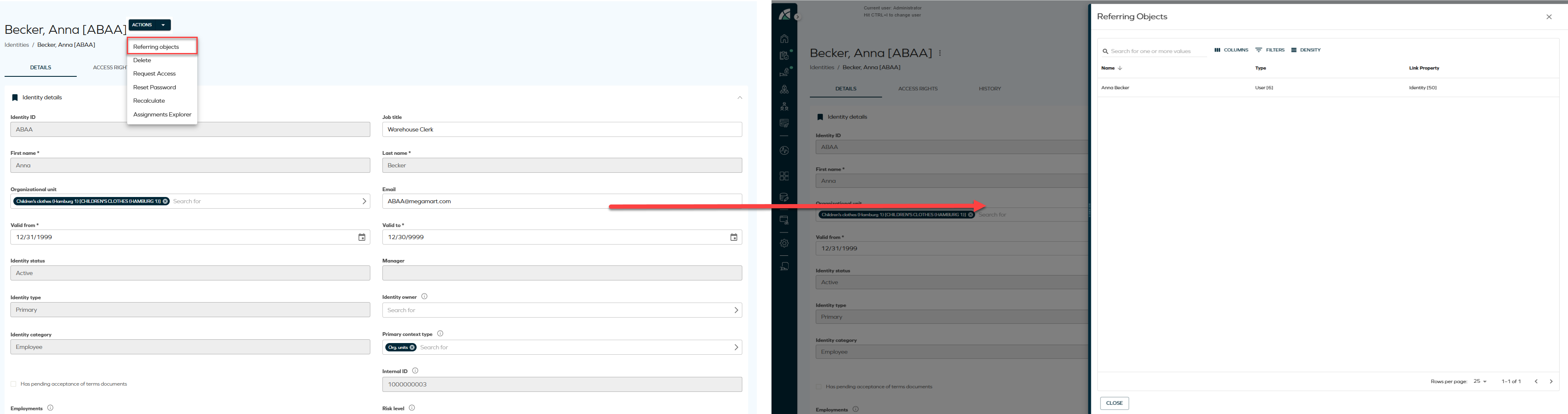The image size is (1568, 414).
Task: Change table DENSITY in Referring Objects
Action: [x=1306, y=50]
